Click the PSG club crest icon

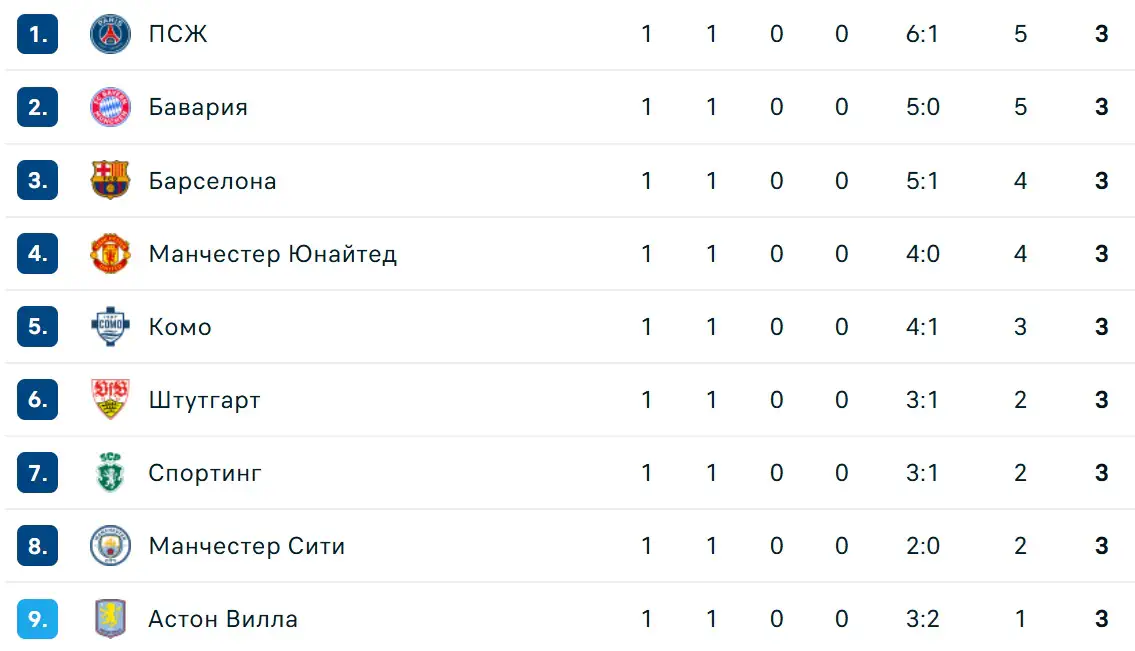coord(110,34)
